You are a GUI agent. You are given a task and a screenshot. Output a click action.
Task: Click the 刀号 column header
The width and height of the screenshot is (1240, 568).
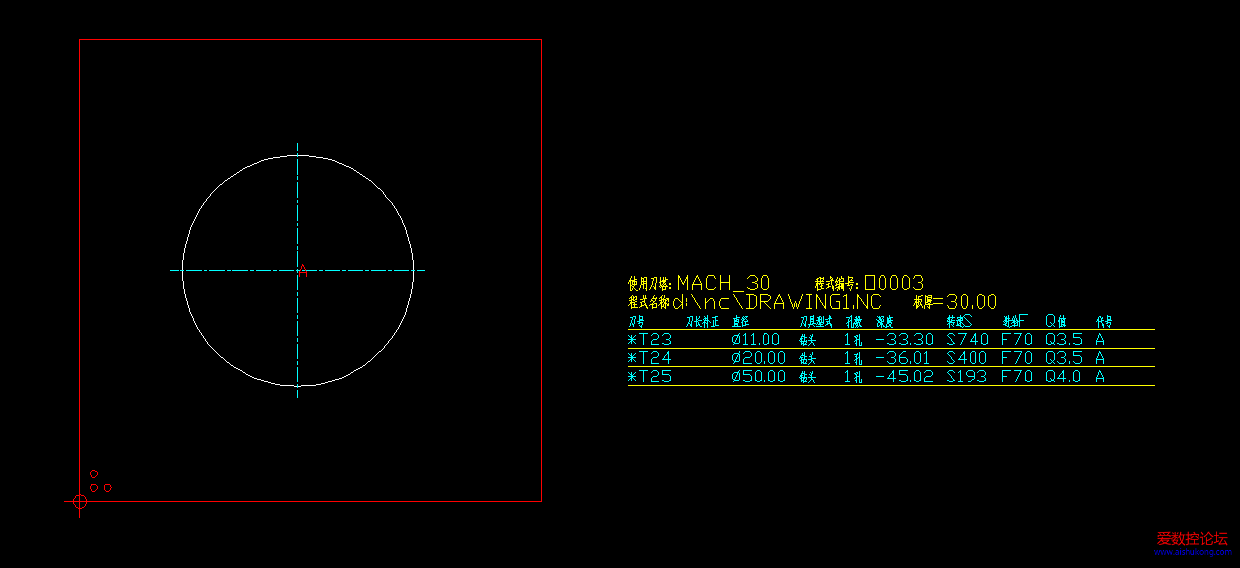[636, 323]
